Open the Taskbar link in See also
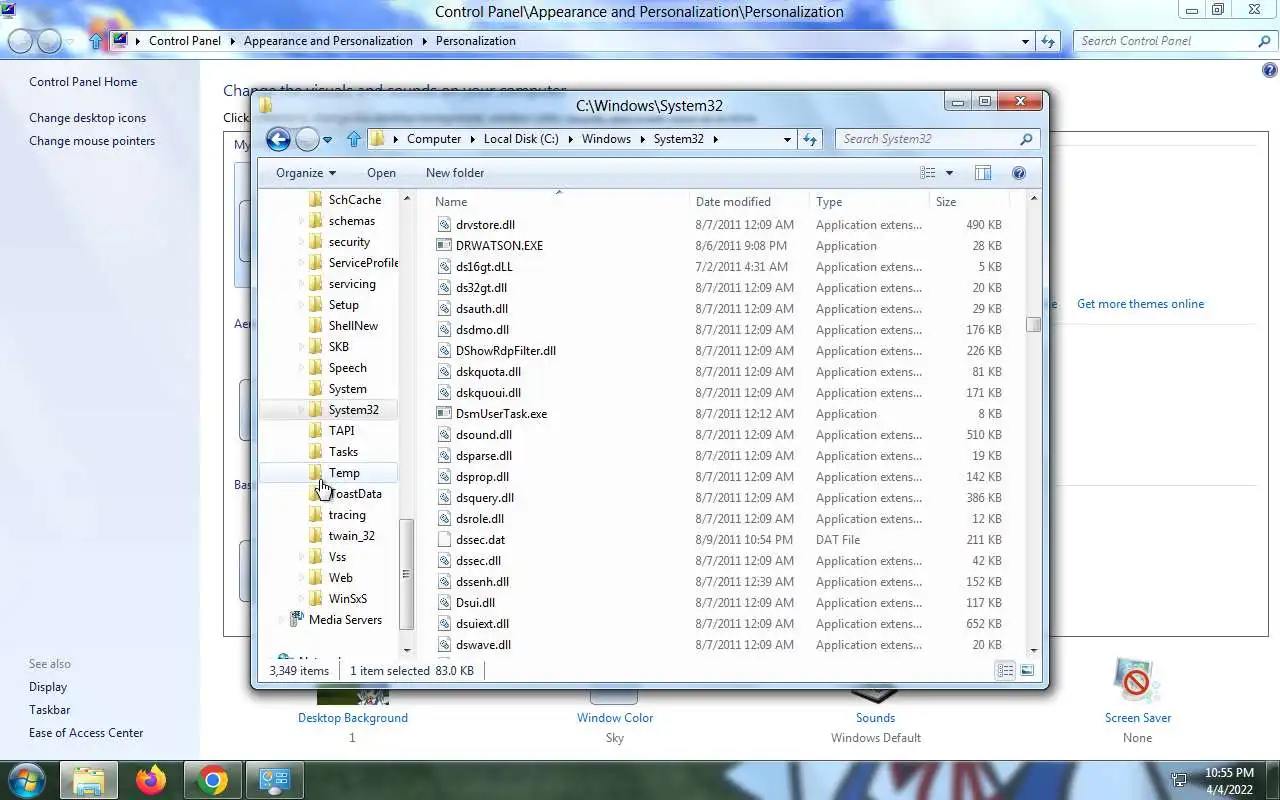 pos(49,710)
